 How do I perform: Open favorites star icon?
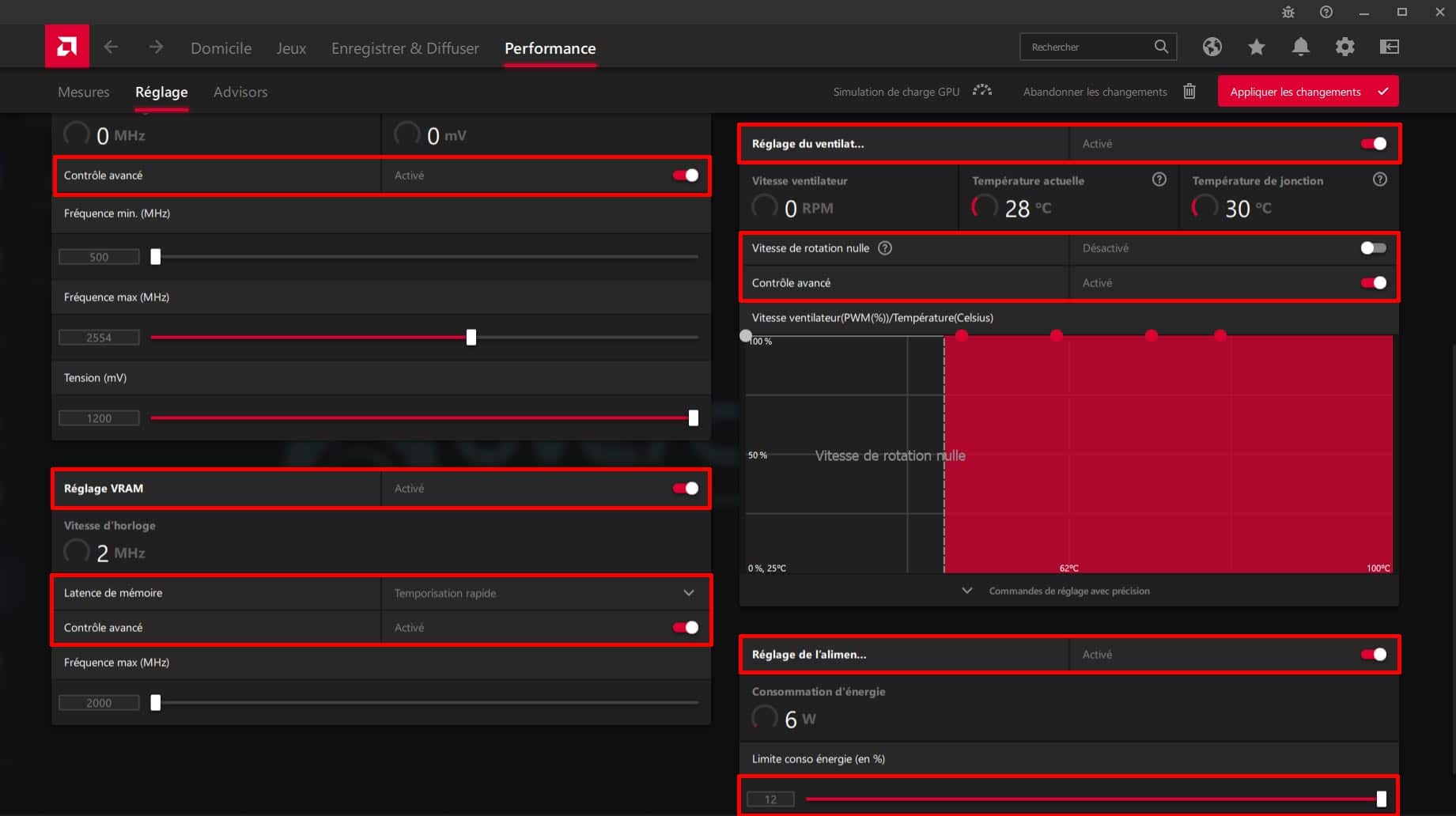coord(1256,47)
